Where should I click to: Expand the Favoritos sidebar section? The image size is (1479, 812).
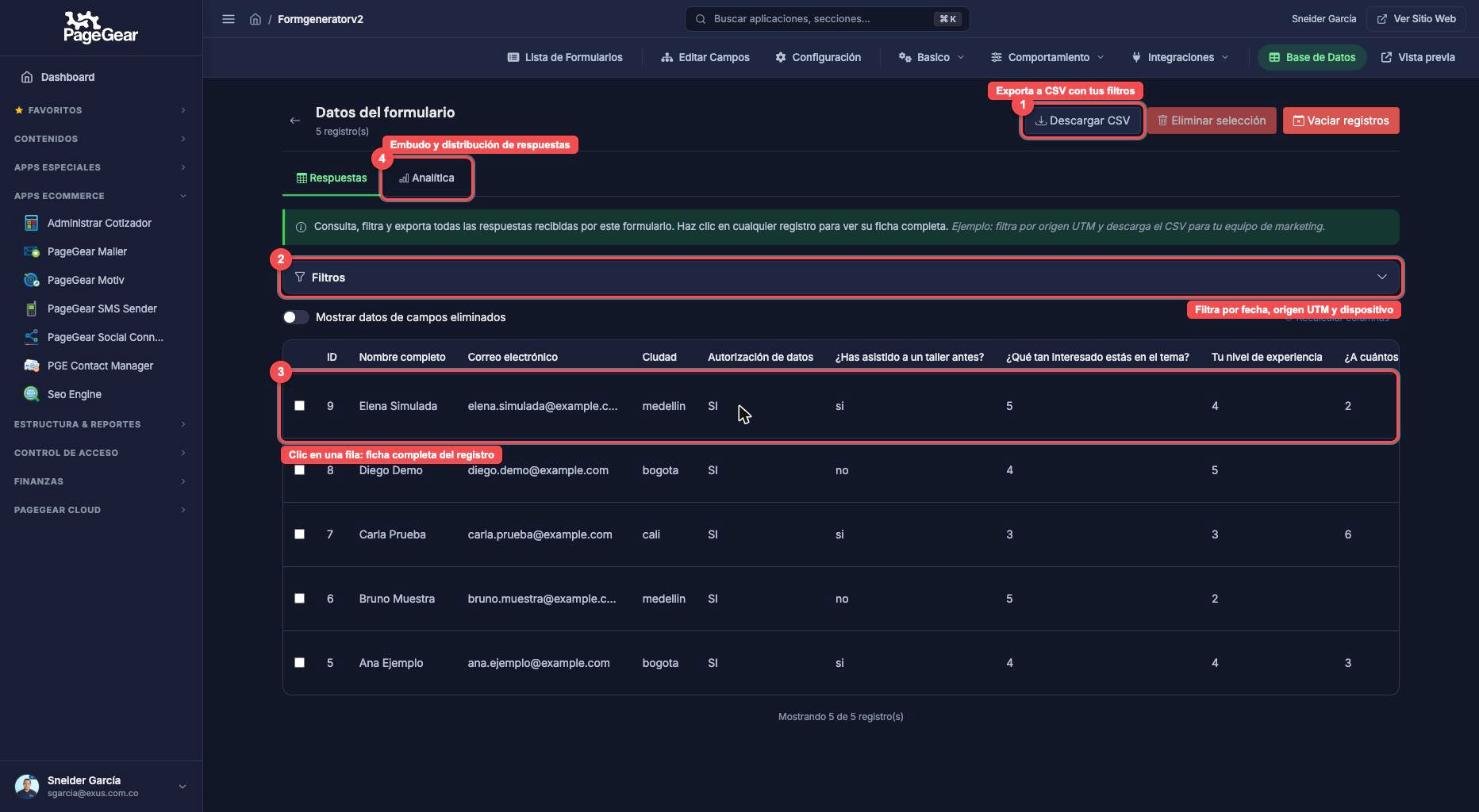point(101,110)
